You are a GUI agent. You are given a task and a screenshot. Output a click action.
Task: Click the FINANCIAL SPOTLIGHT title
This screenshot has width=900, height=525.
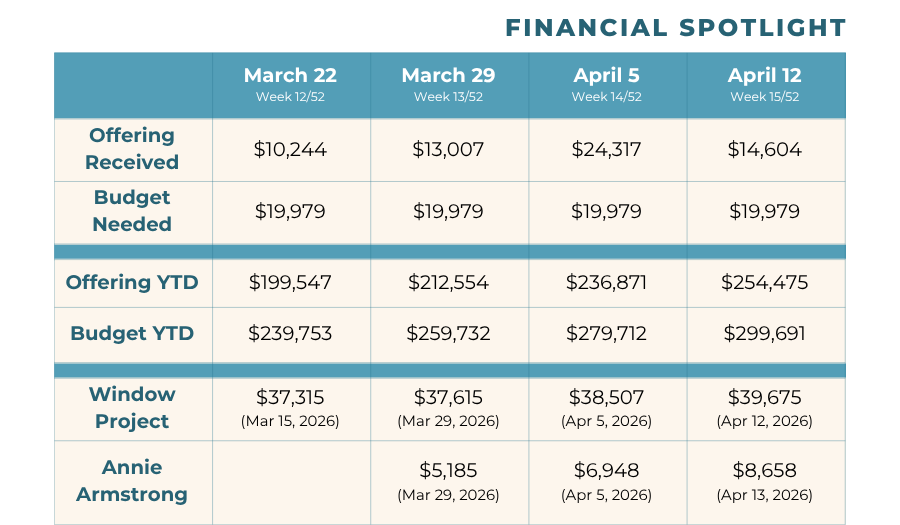click(x=675, y=27)
